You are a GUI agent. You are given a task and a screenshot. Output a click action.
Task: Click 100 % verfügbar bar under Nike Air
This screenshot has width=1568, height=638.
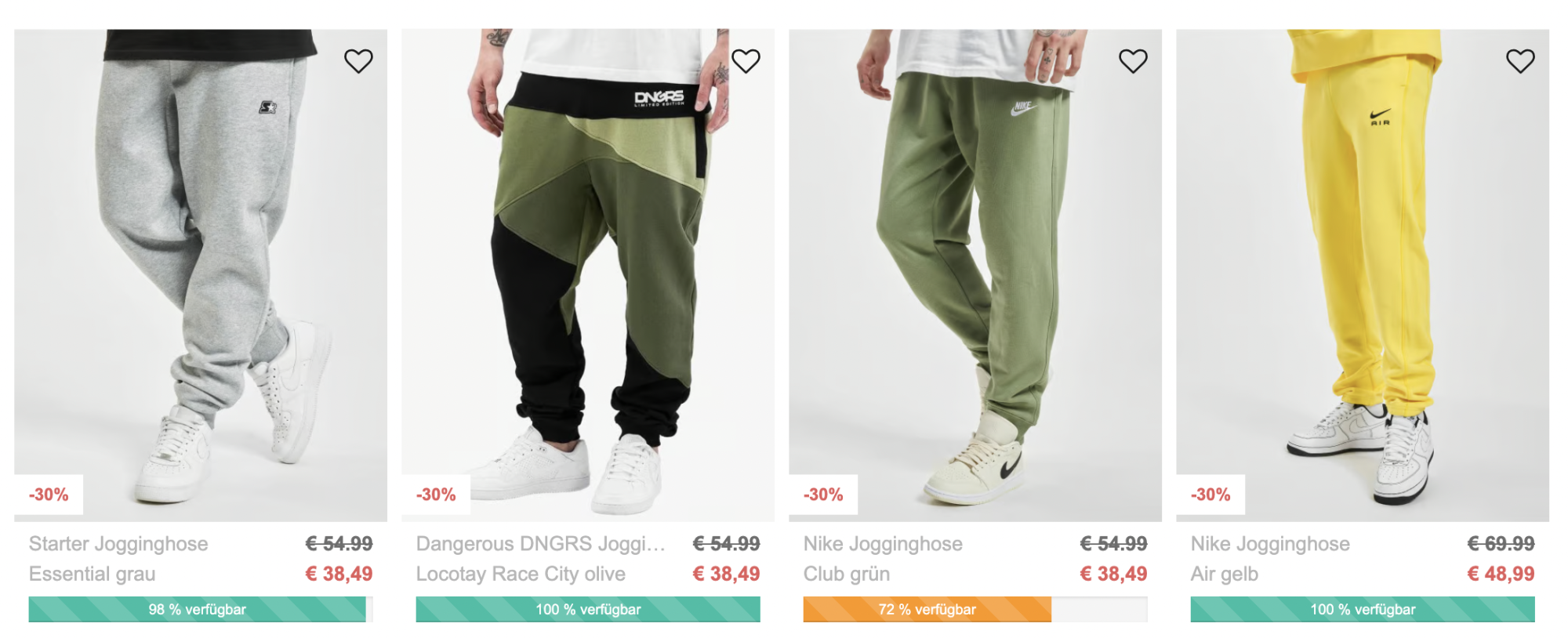tap(1363, 609)
